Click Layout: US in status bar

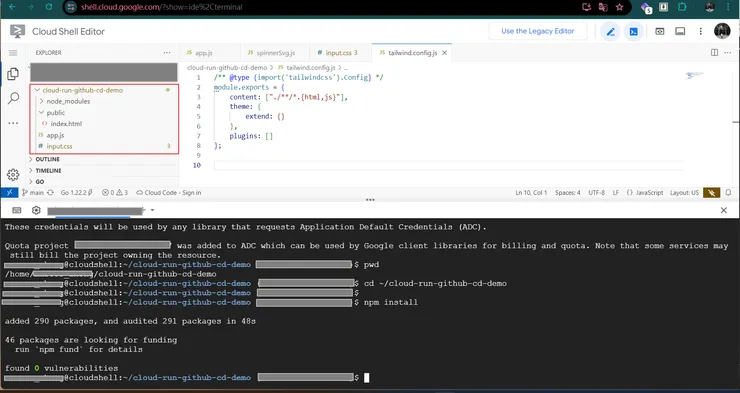[x=684, y=193]
